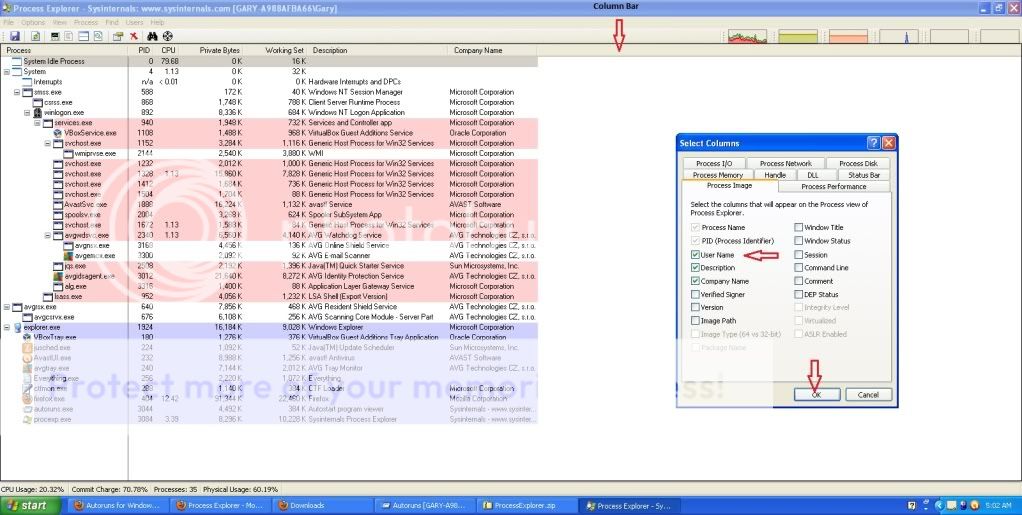Collapse the System tree node

(x=7, y=72)
